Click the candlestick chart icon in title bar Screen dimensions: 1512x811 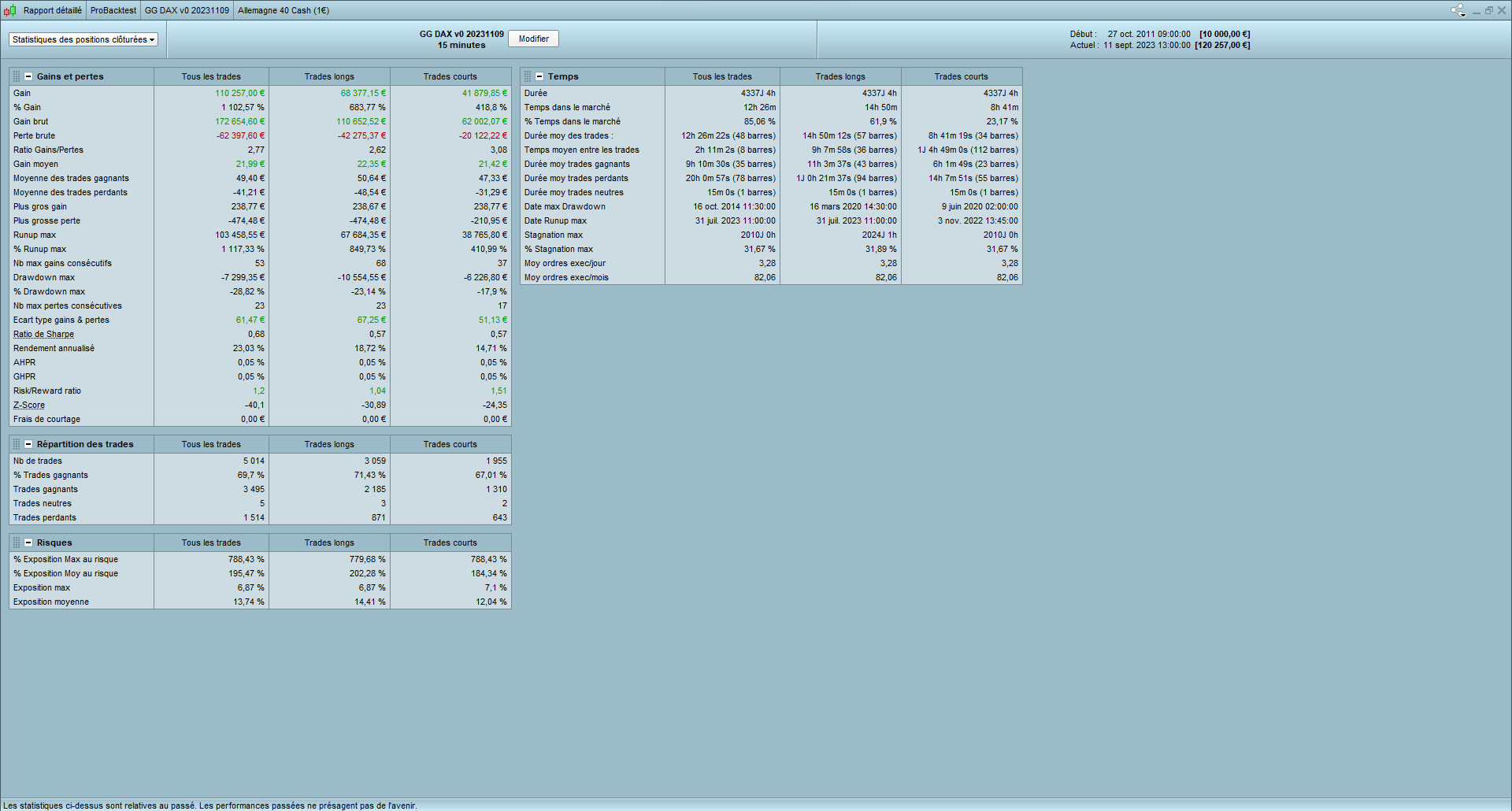(10, 10)
